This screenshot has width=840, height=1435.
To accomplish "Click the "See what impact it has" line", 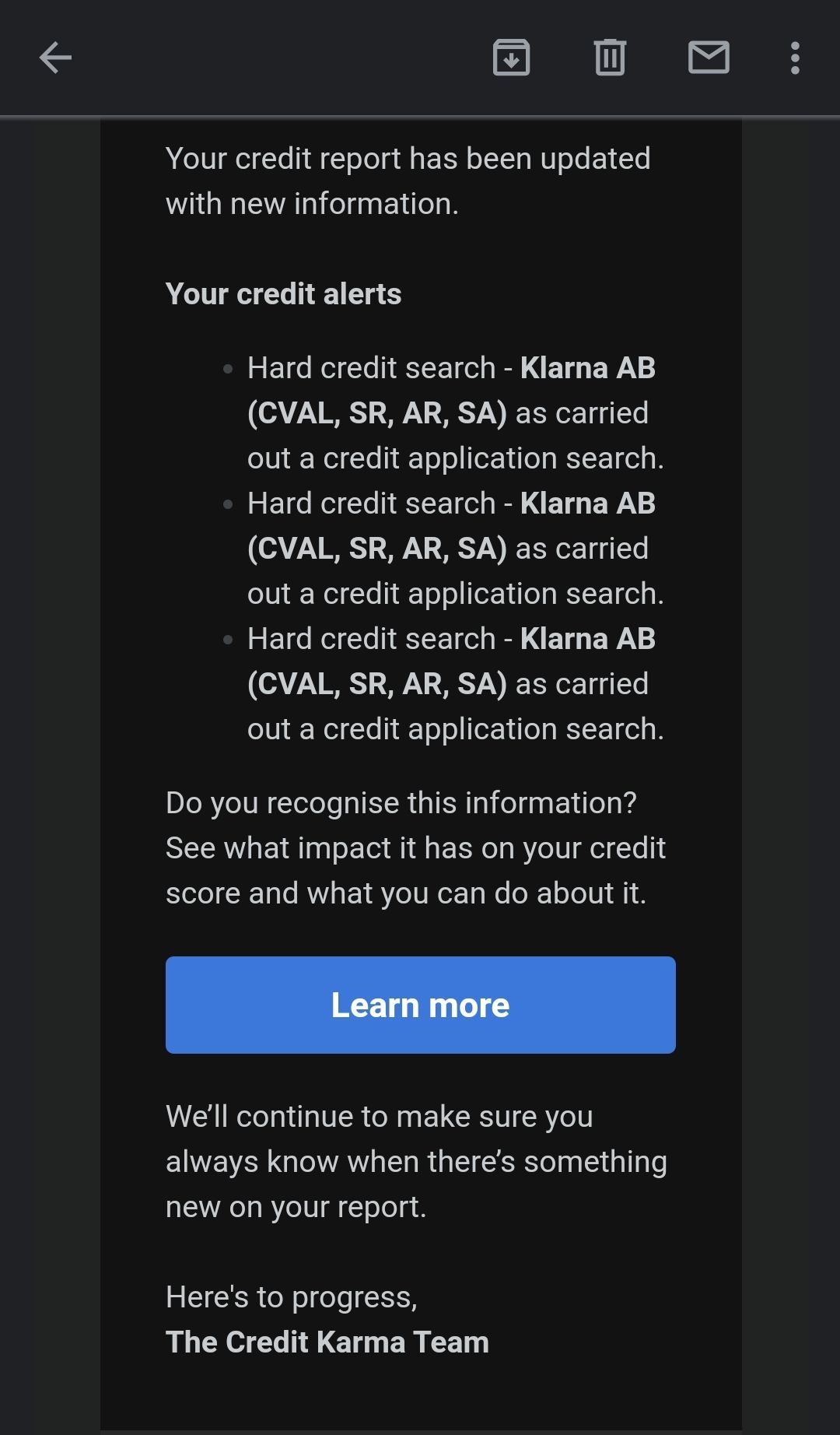I will point(415,848).
